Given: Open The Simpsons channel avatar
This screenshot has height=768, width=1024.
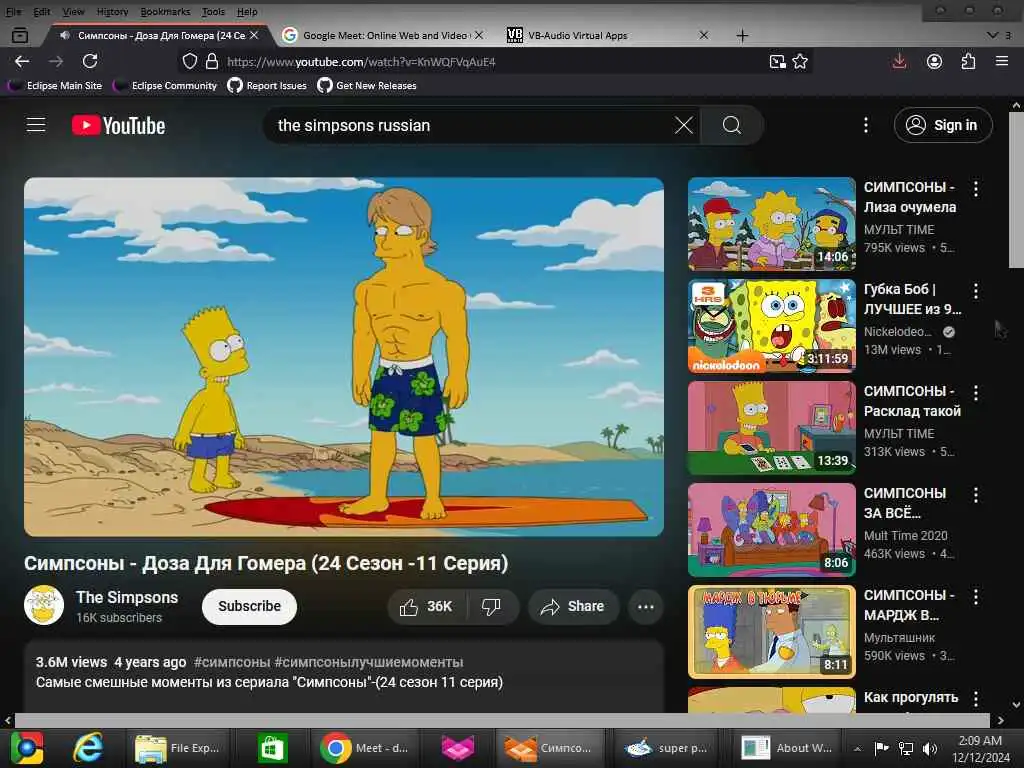Looking at the screenshot, I should click(44, 605).
